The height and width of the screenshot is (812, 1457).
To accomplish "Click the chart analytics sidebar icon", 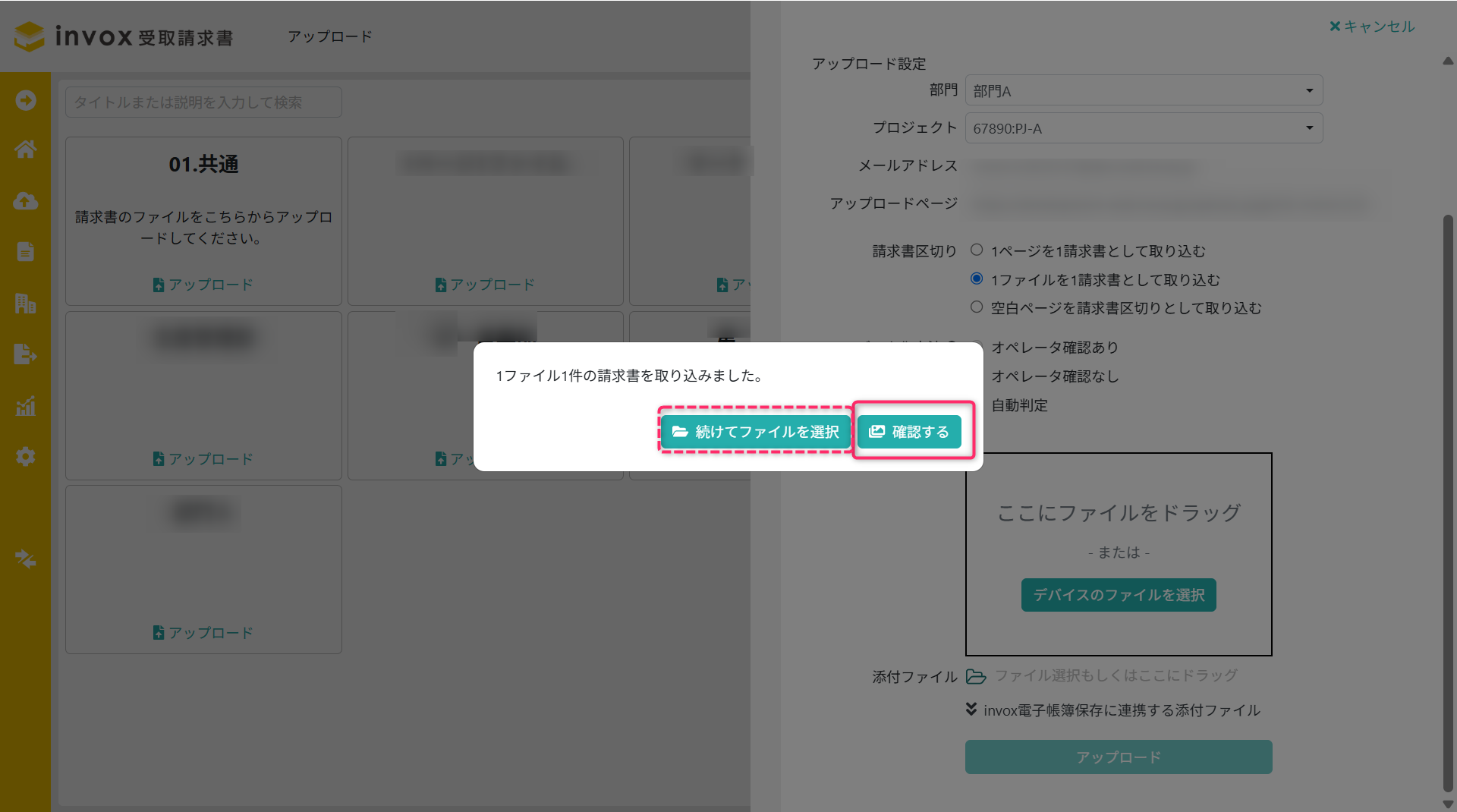I will [25, 406].
